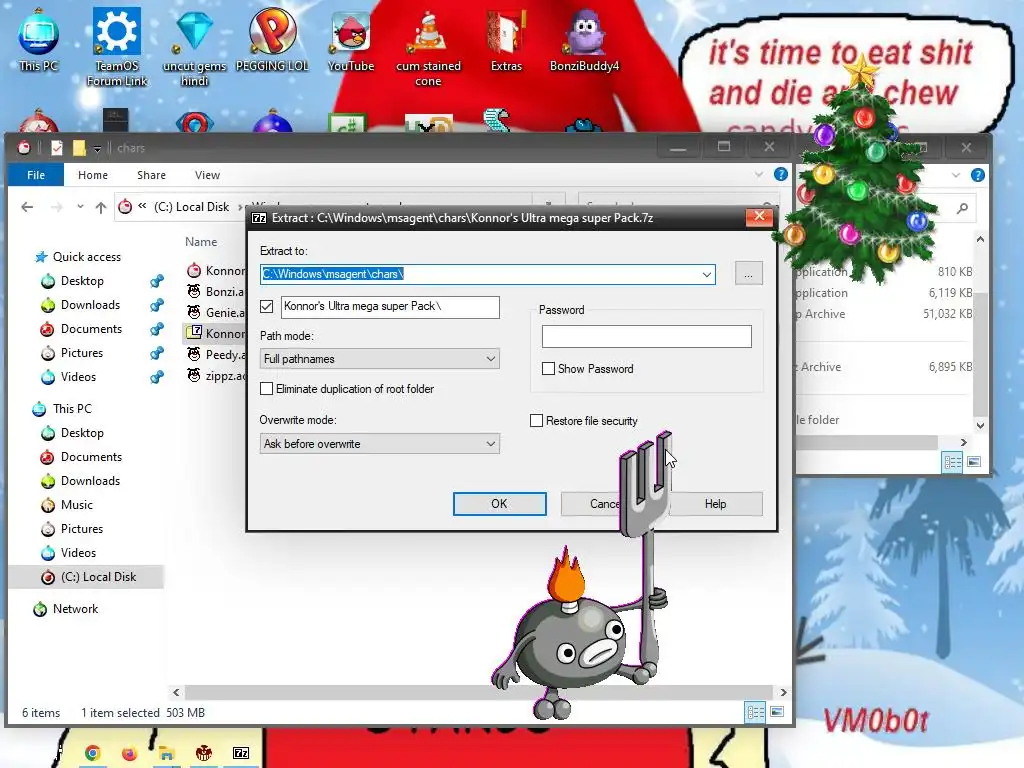Confirm extraction with OK button
The image size is (1024, 768).
pos(500,504)
